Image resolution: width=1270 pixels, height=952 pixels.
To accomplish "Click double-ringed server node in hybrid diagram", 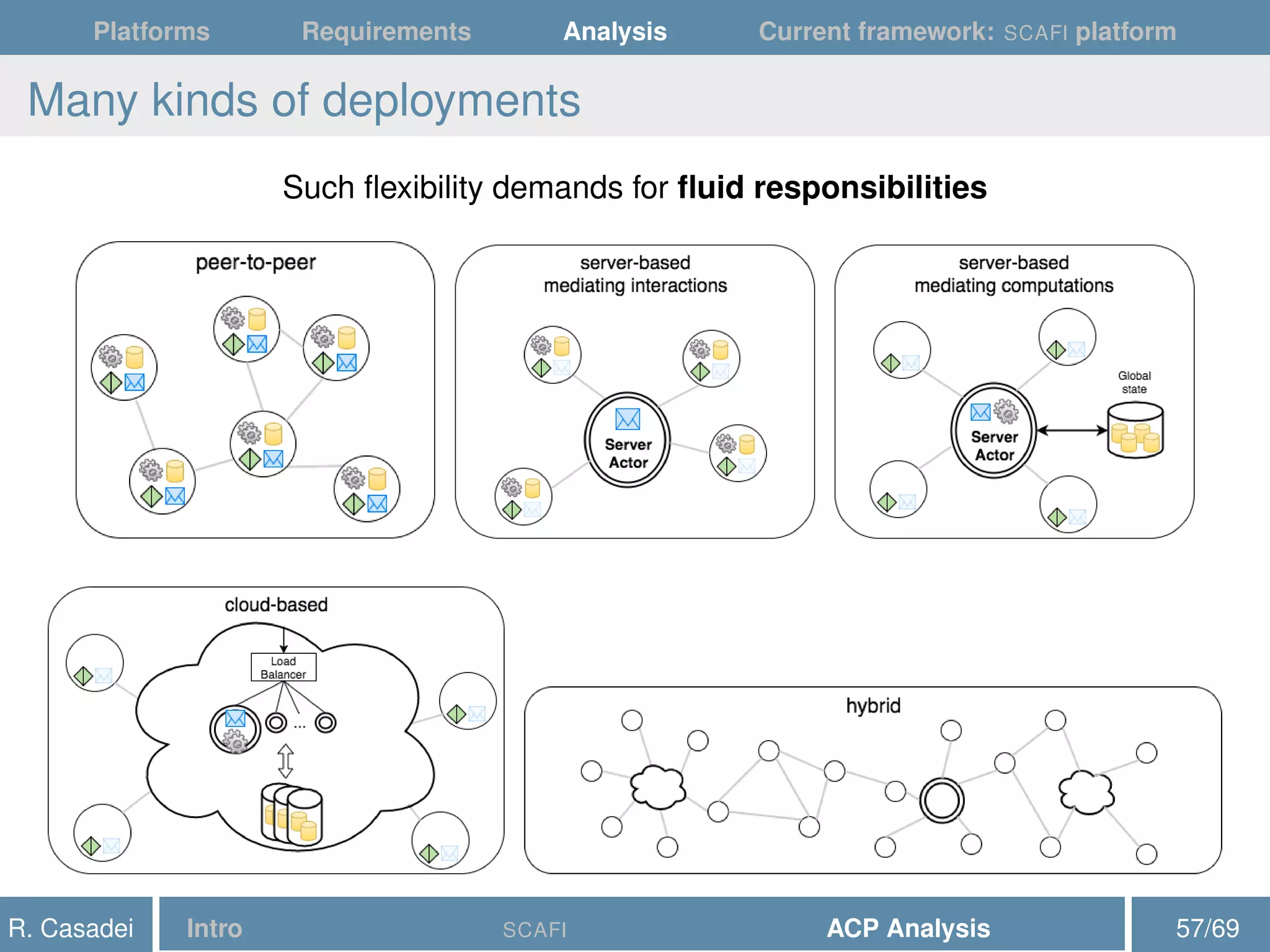I will (x=942, y=801).
